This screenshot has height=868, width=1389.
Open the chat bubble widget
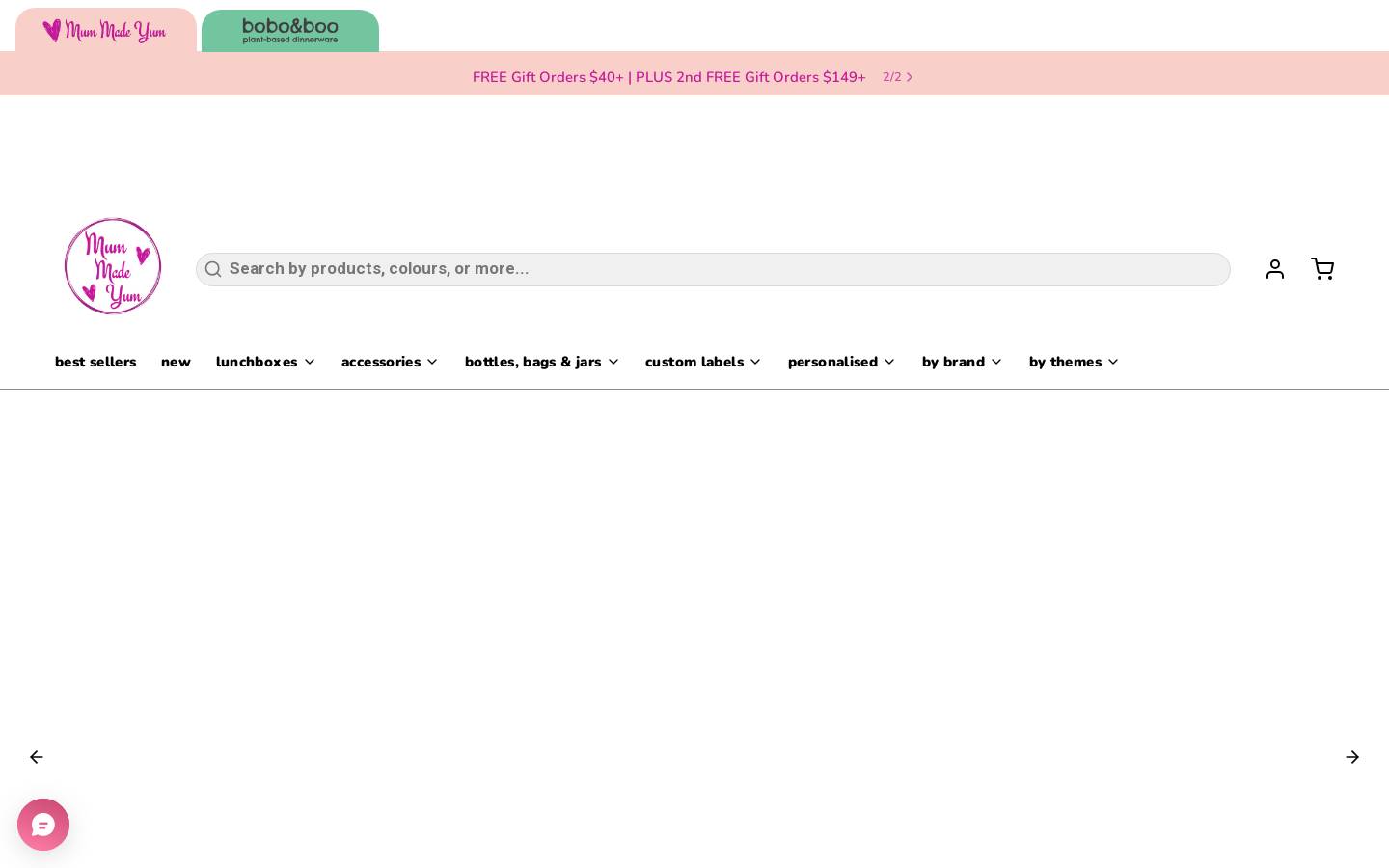tap(43, 825)
